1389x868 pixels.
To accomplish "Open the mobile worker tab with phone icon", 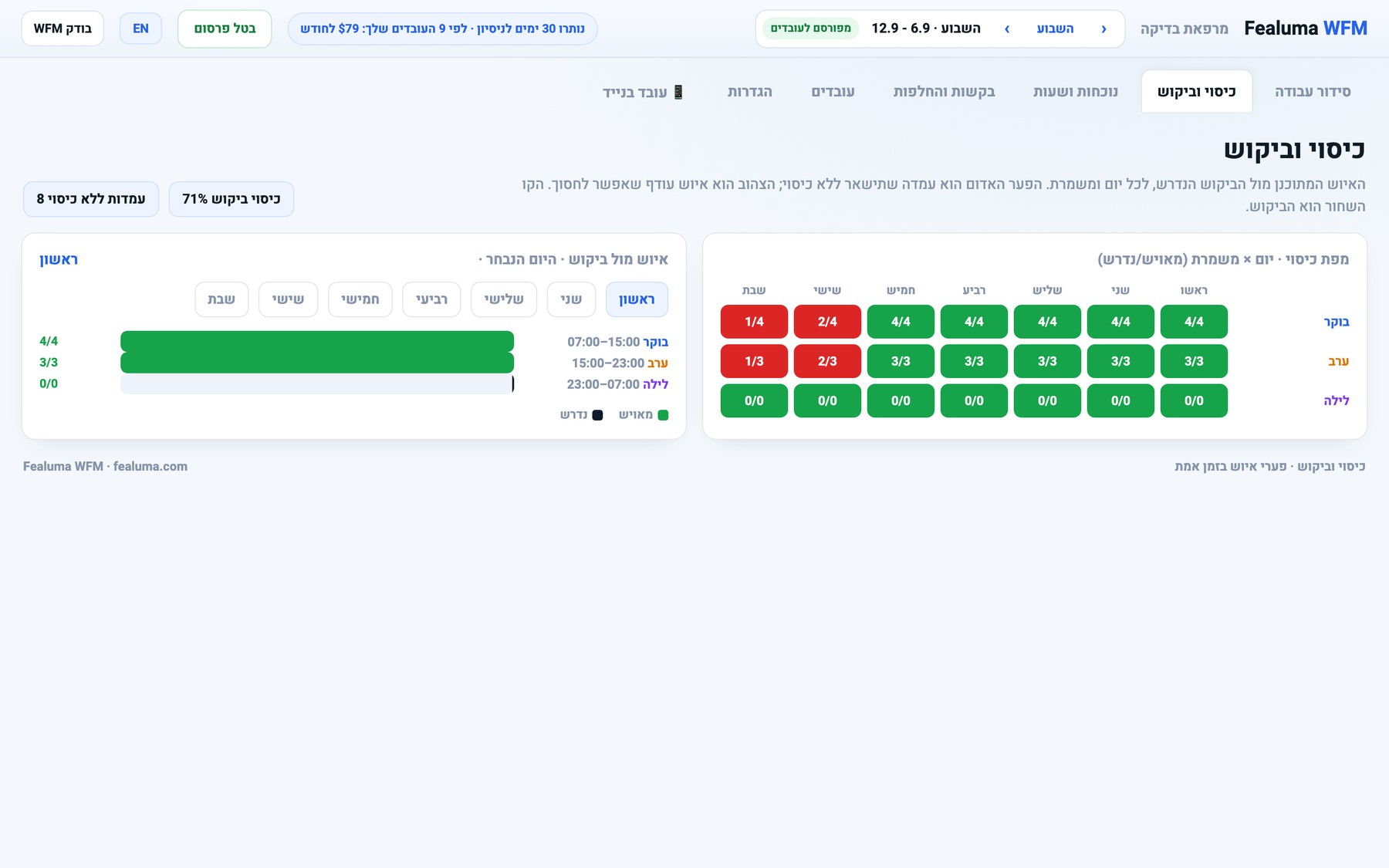I will click(x=643, y=92).
